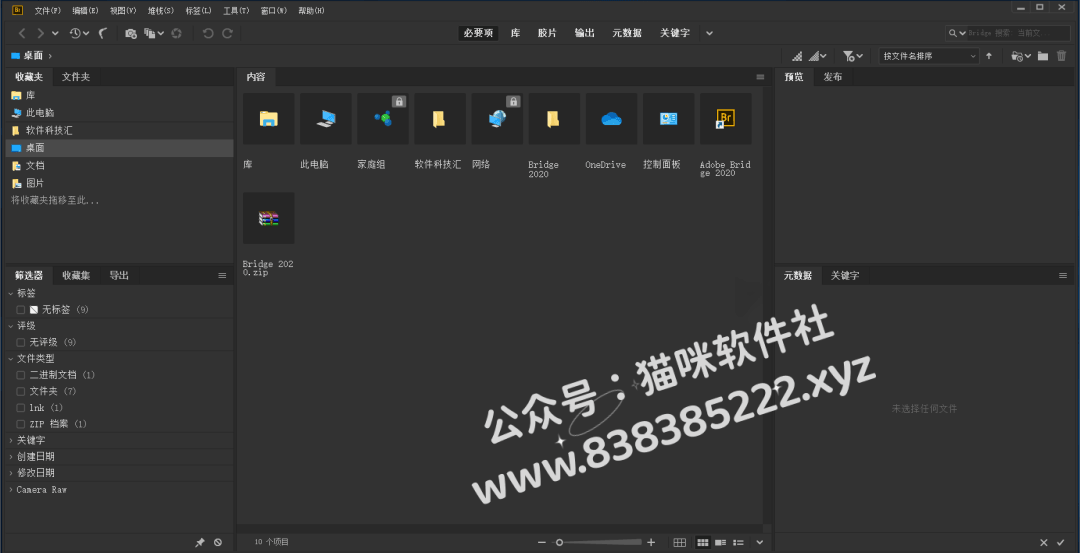Open workspace list chevron after 关键字
Viewport: 1080px width, 553px height.
pos(709,33)
